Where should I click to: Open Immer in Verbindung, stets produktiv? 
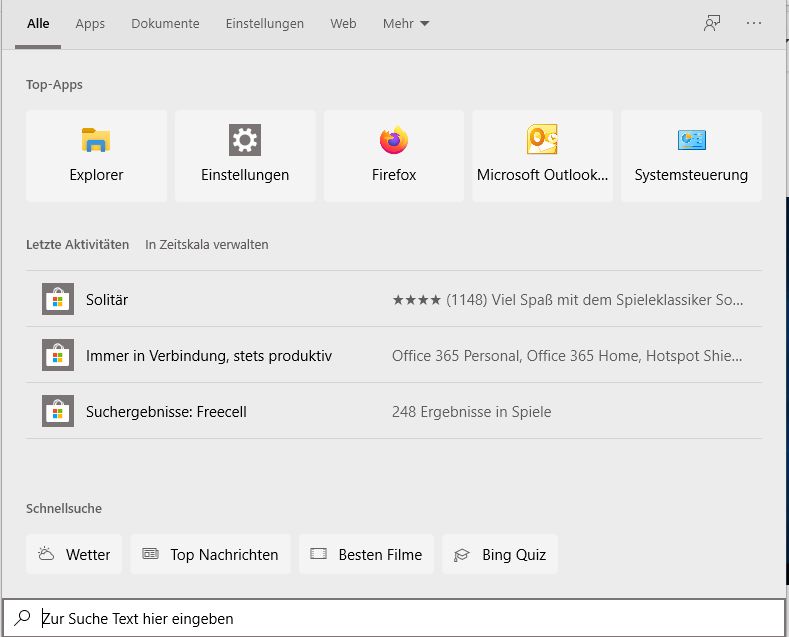pos(394,355)
